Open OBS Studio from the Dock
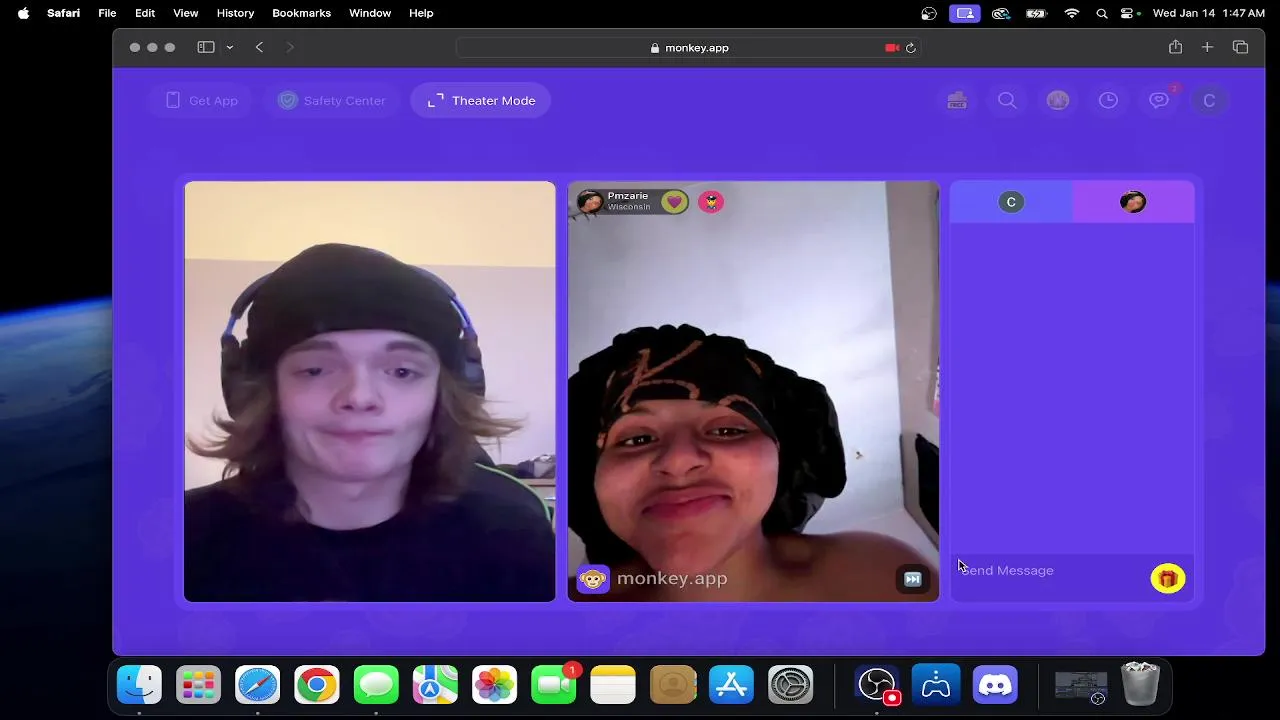 tap(877, 685)
